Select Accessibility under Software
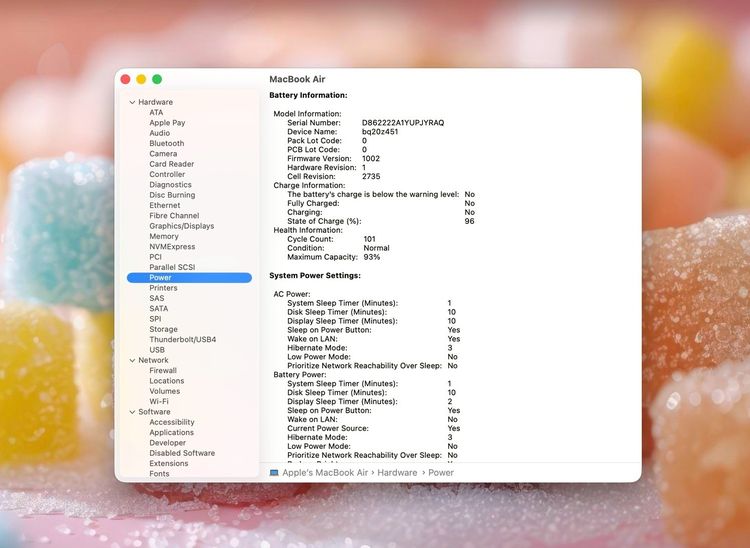The height and width of the screenshot is (548, 750). pos(172,422)
